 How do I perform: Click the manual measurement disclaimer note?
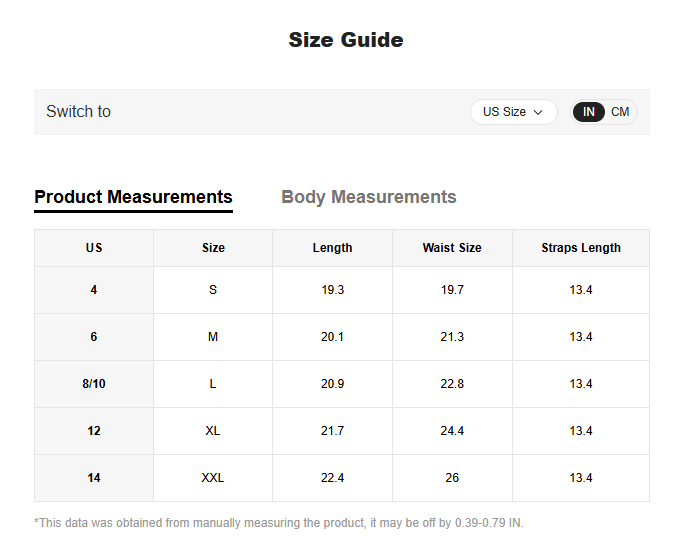click(279, 523)
